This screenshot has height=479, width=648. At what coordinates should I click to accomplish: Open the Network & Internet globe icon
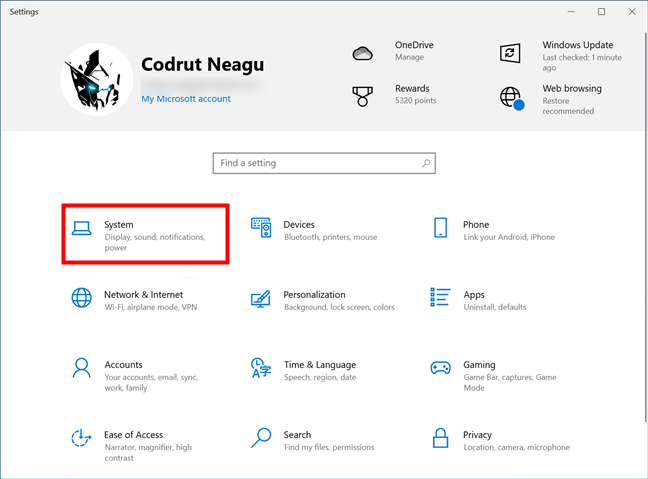[81, 298]
